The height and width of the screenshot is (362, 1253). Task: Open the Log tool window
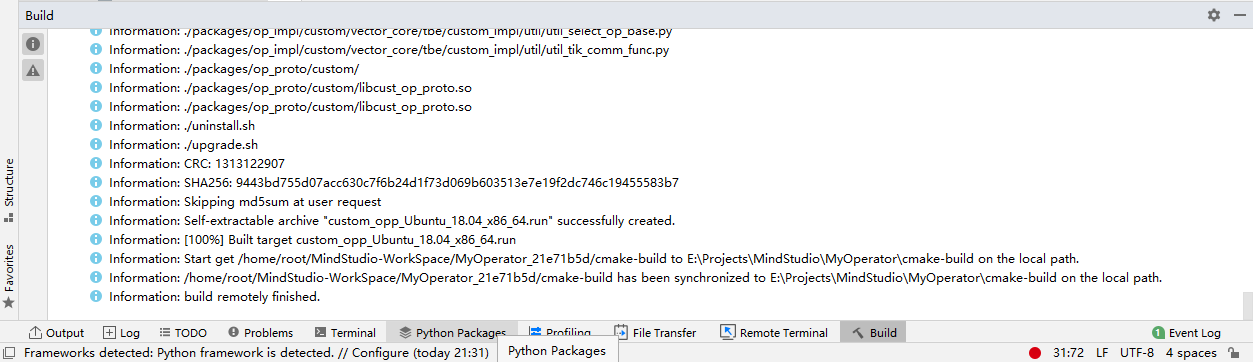[x=122, y=333]
